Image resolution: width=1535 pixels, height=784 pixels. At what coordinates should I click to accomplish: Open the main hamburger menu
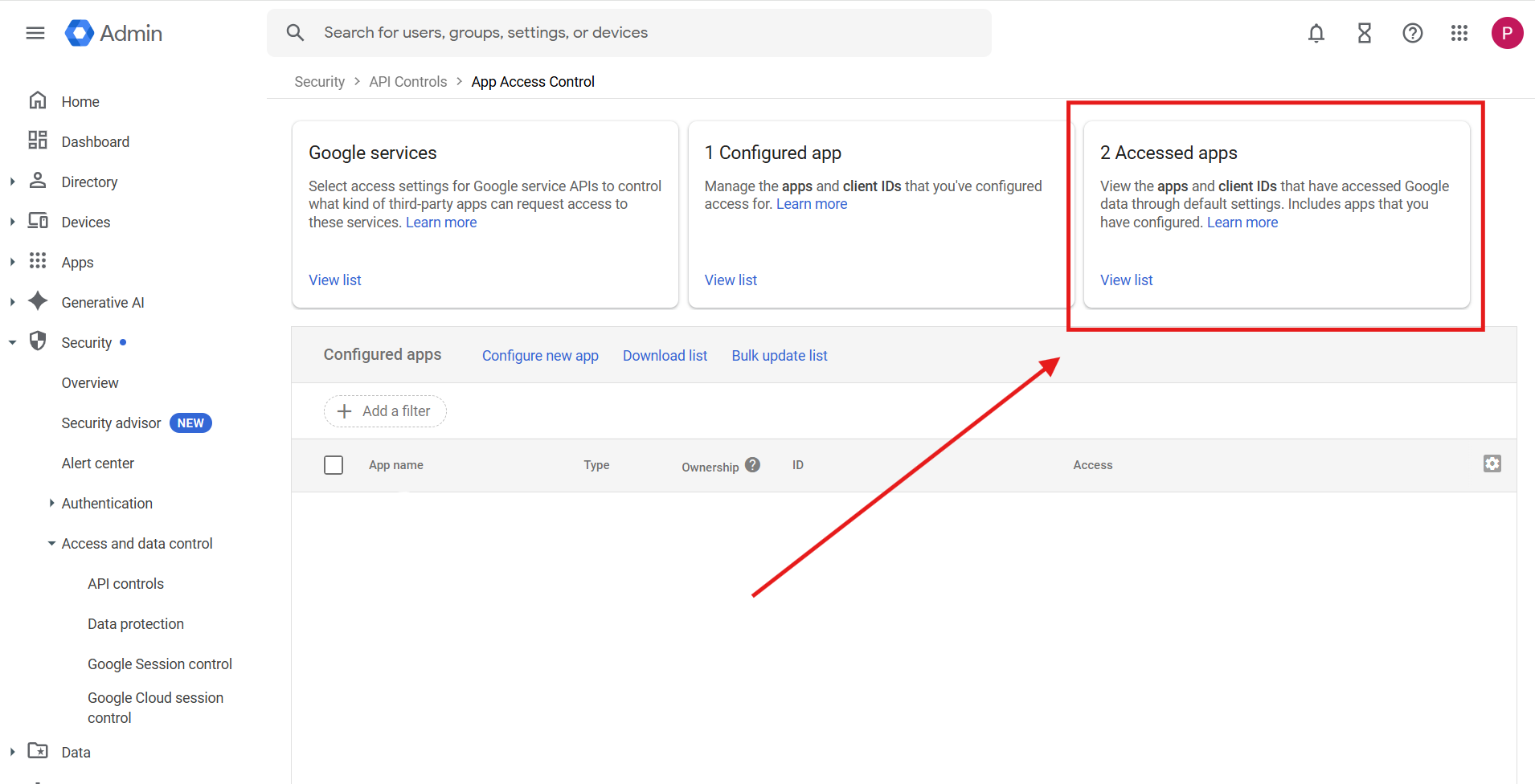(35, 33)
